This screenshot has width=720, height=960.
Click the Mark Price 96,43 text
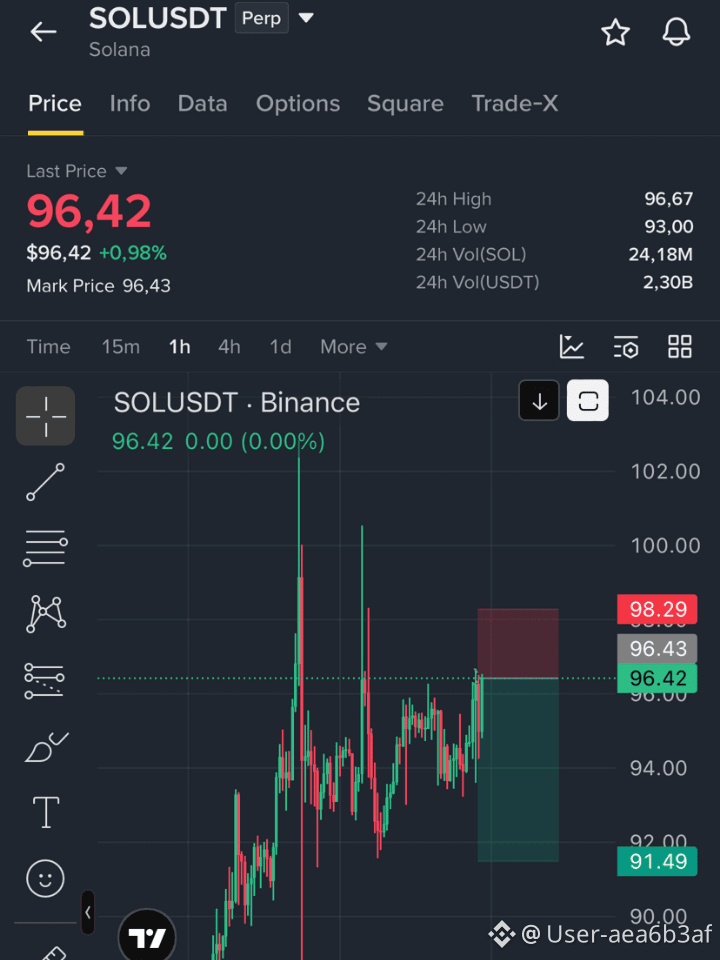[99, 286]
